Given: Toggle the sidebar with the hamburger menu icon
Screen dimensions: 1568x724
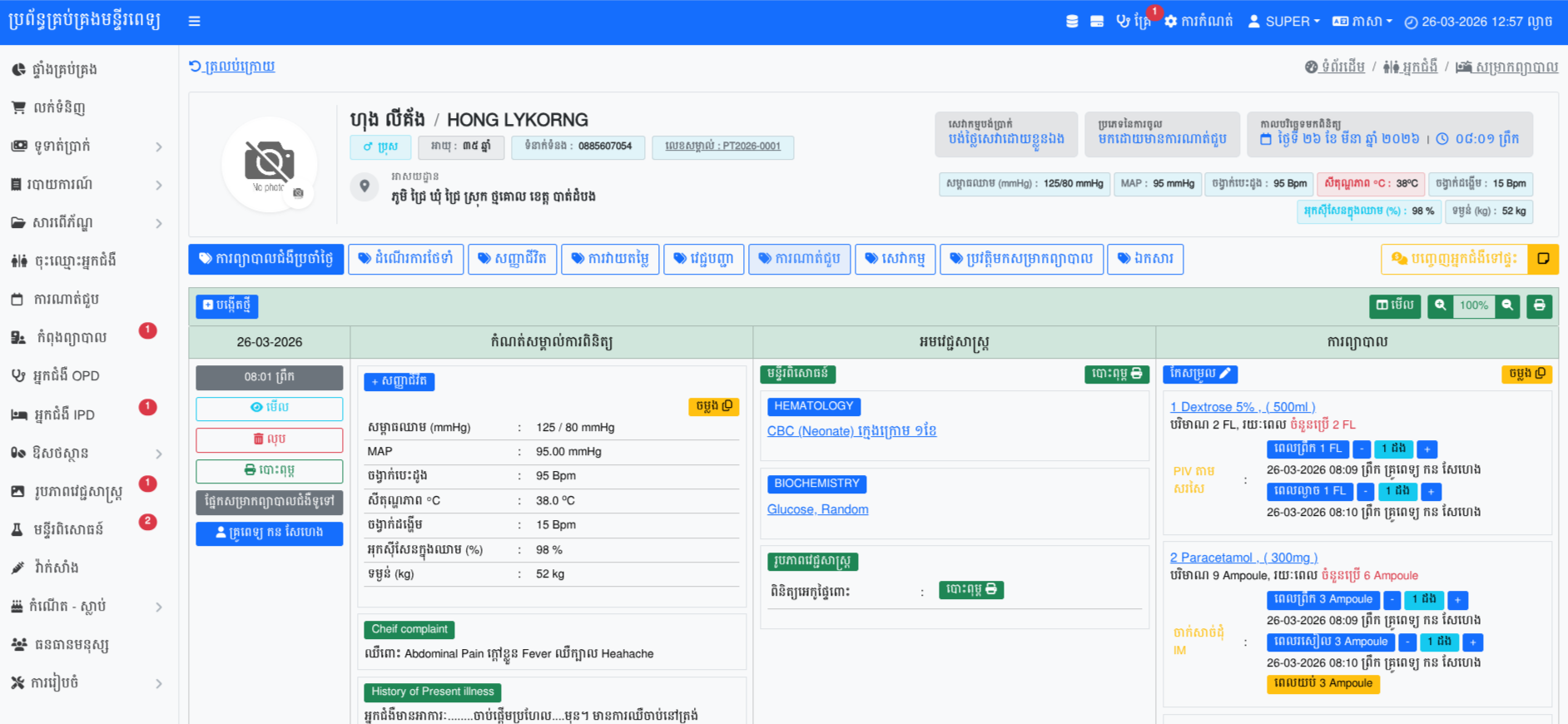Looking at the screenshot, I should click(x=194, y=22).
